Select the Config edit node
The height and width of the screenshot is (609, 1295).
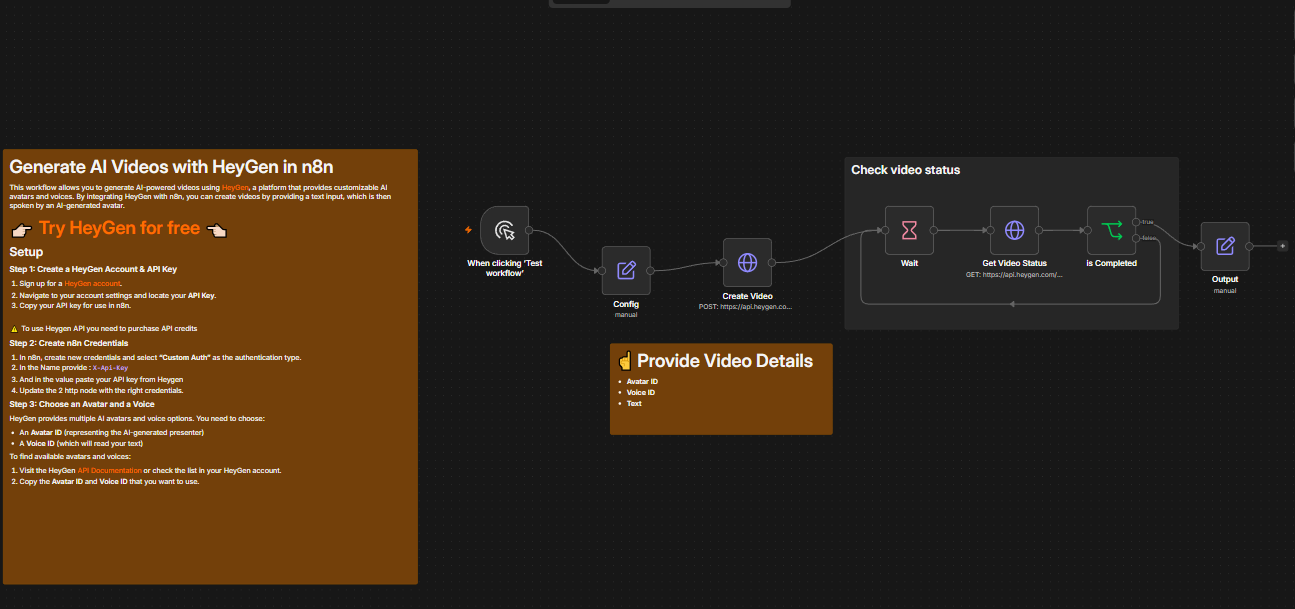point(626,270)
